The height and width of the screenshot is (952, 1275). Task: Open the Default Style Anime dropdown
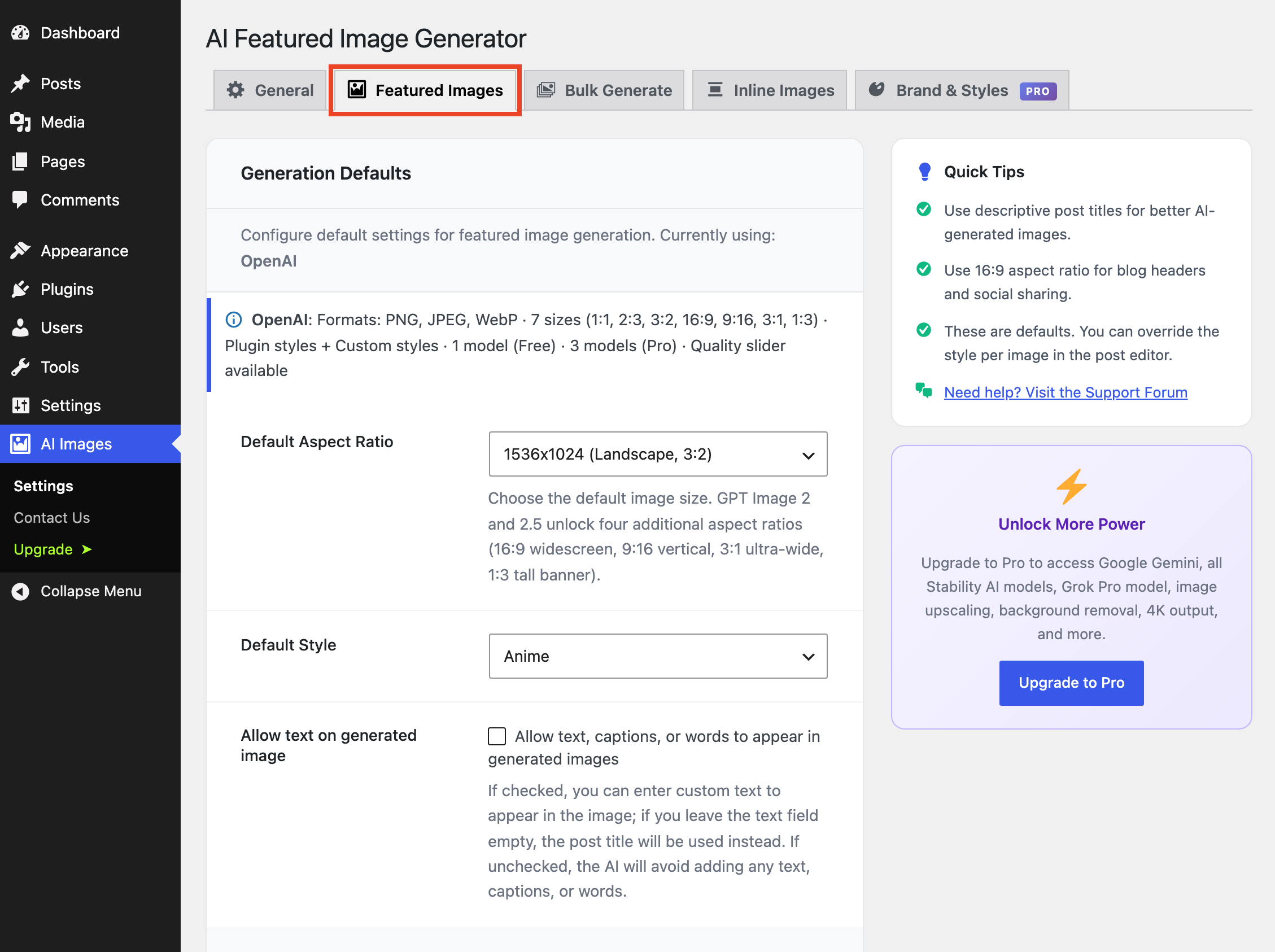[658, 656]
